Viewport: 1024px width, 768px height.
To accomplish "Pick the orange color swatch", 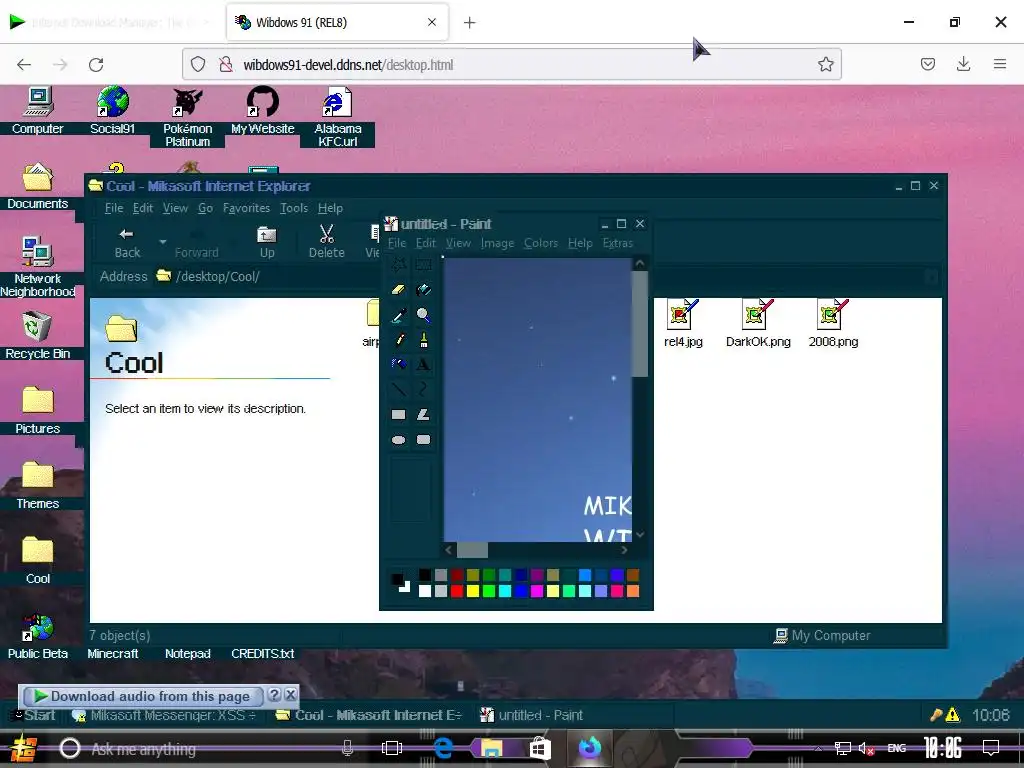I will pyautogui.click(x=633, y=591).
